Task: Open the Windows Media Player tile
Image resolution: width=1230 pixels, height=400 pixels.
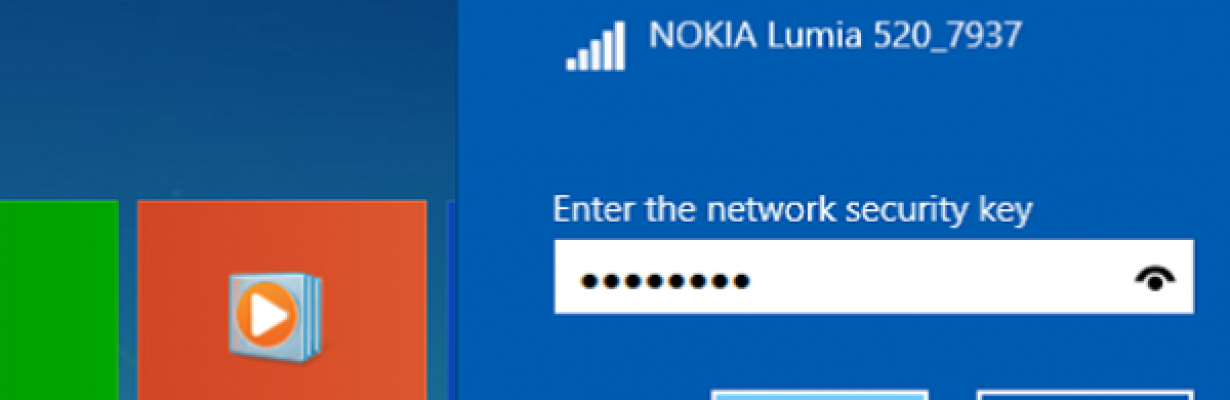Action: pos(282,300)
